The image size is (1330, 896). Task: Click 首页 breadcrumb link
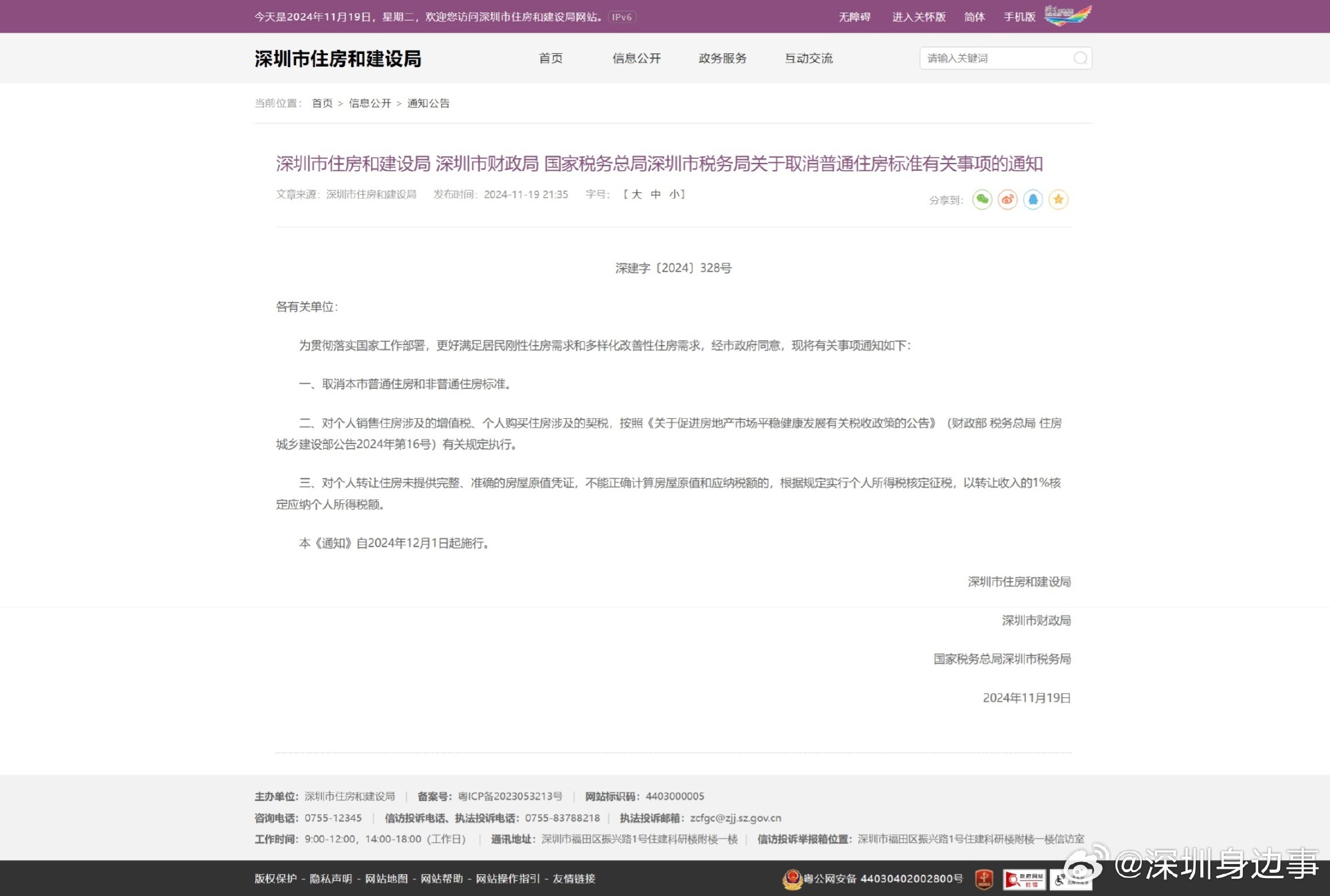coord(322,103)
